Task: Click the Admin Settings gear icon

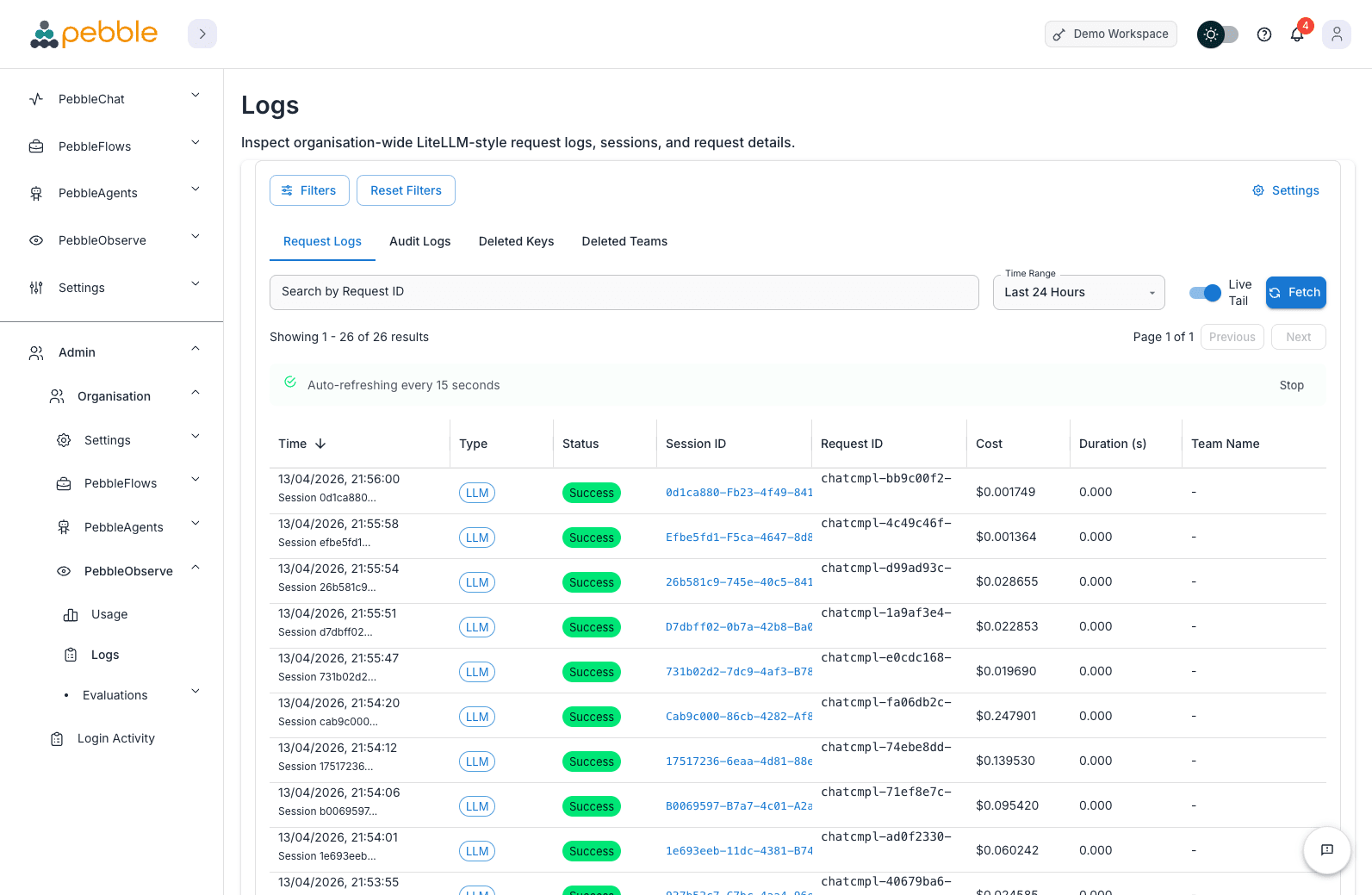Action: (64, 440)
